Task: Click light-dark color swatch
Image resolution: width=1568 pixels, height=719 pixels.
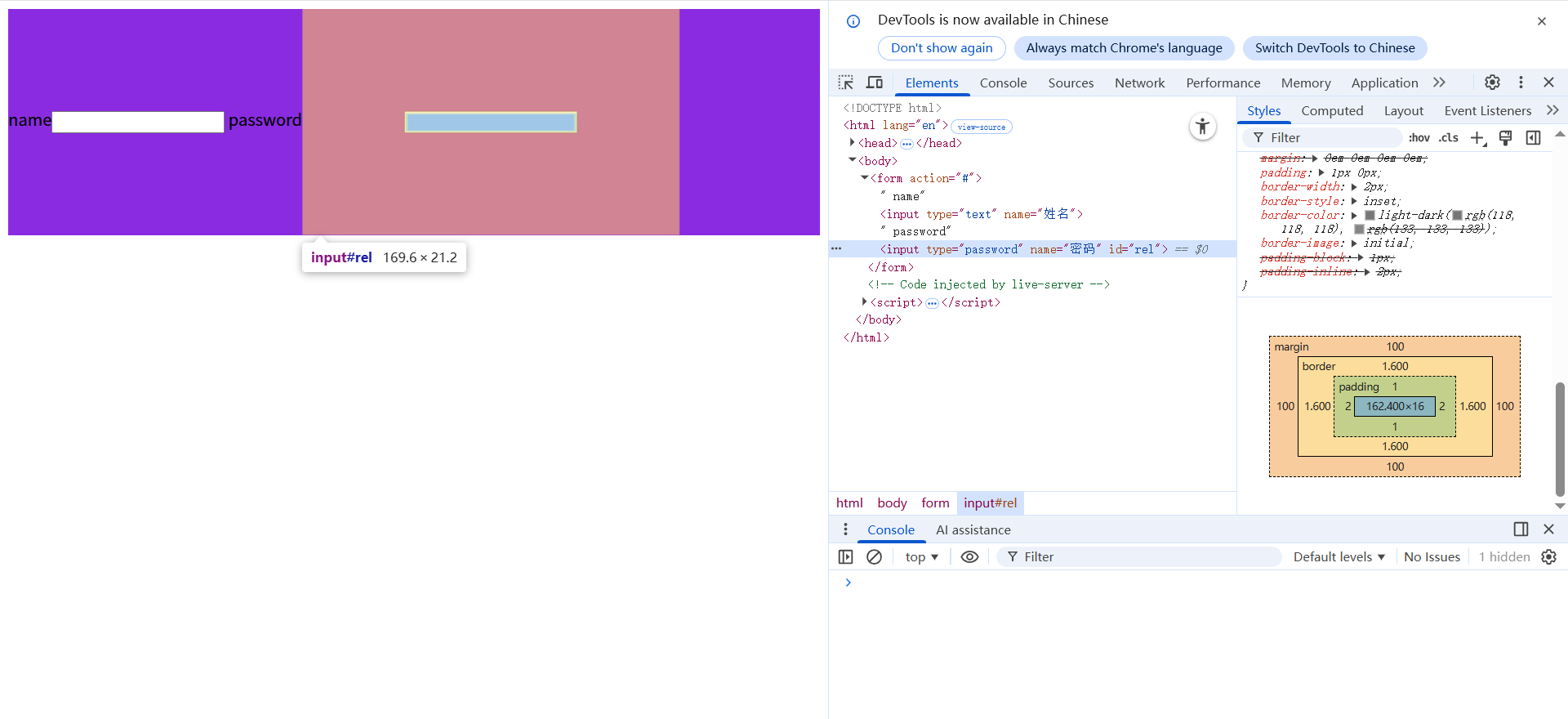Action: tap(1370, 216)
